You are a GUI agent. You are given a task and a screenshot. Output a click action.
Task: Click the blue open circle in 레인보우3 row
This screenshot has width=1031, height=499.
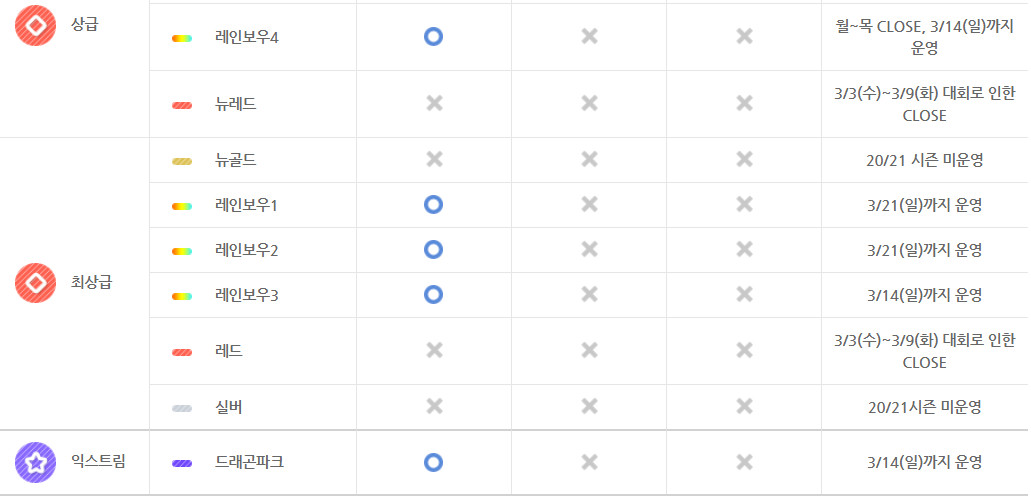pyautogui.click(x=433, y=295)
